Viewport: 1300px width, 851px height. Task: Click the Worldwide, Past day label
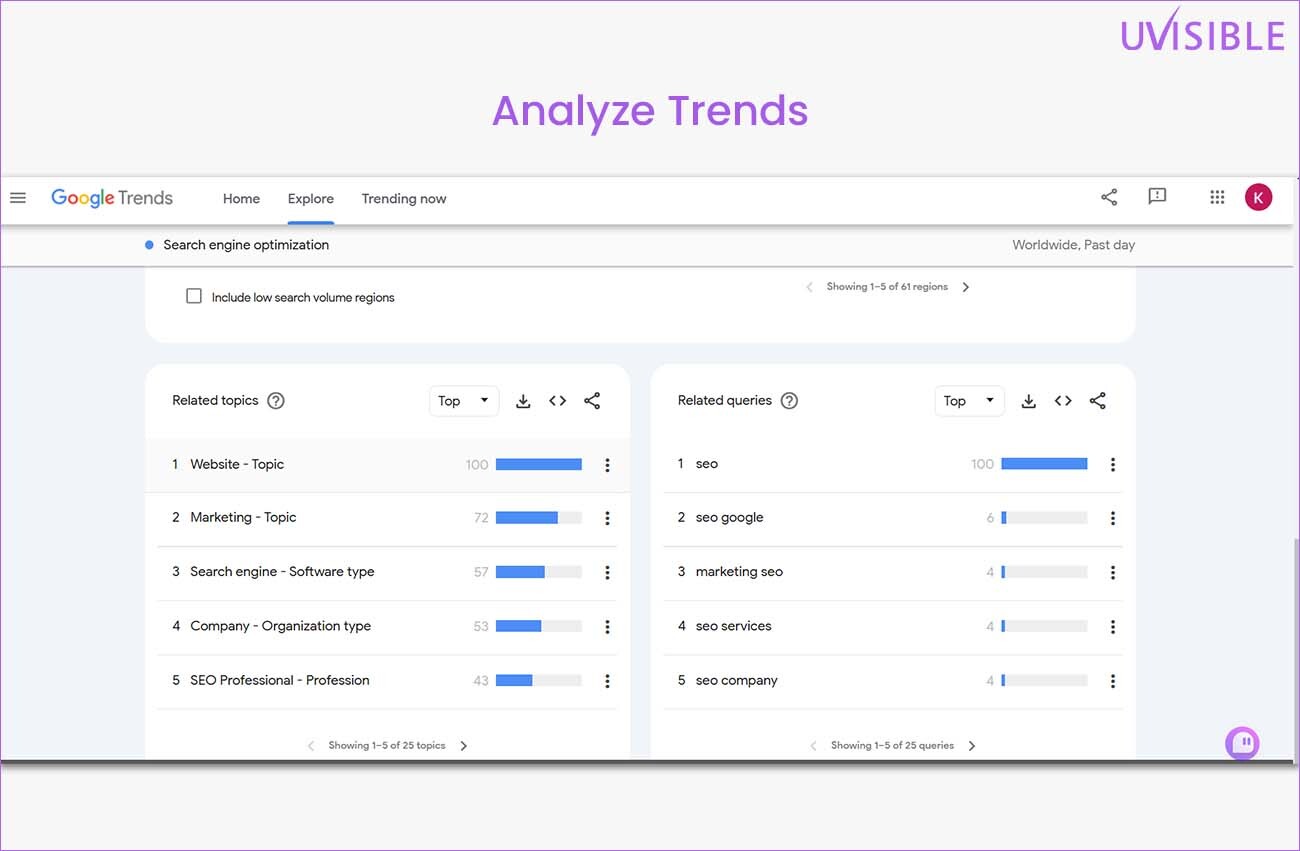click(x=1073, y=245)
